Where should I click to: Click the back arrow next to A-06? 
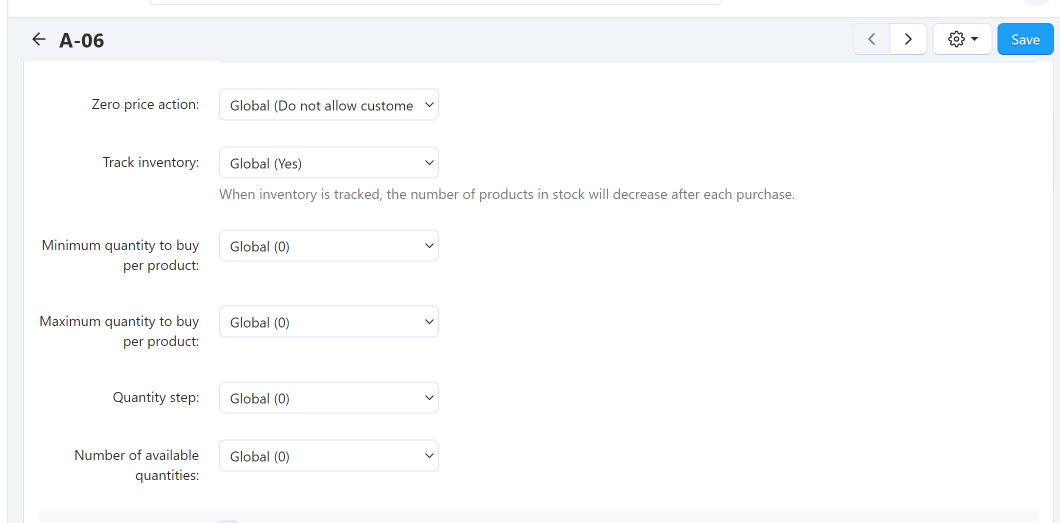tap(39, 40)
